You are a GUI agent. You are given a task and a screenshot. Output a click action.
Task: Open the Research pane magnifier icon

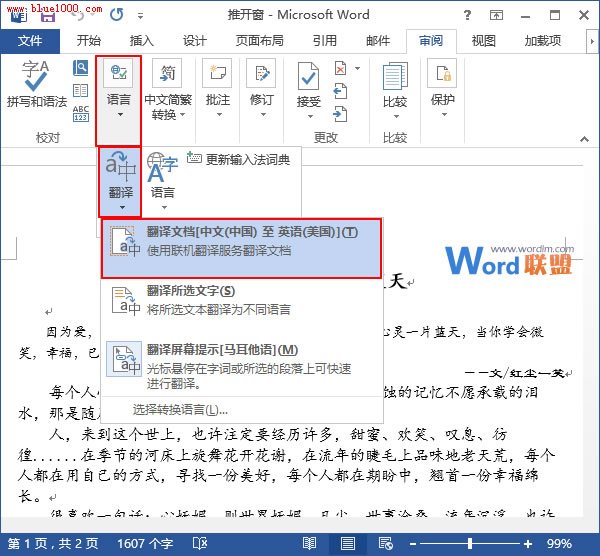click(81, 68)
